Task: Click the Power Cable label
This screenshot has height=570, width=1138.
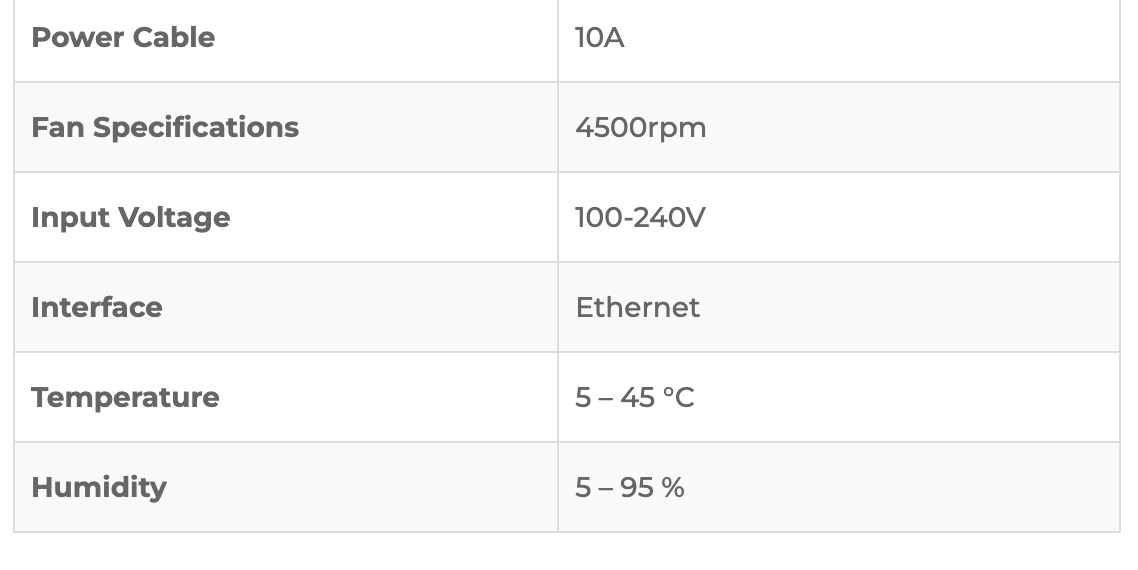Action: tap(123, 37)
